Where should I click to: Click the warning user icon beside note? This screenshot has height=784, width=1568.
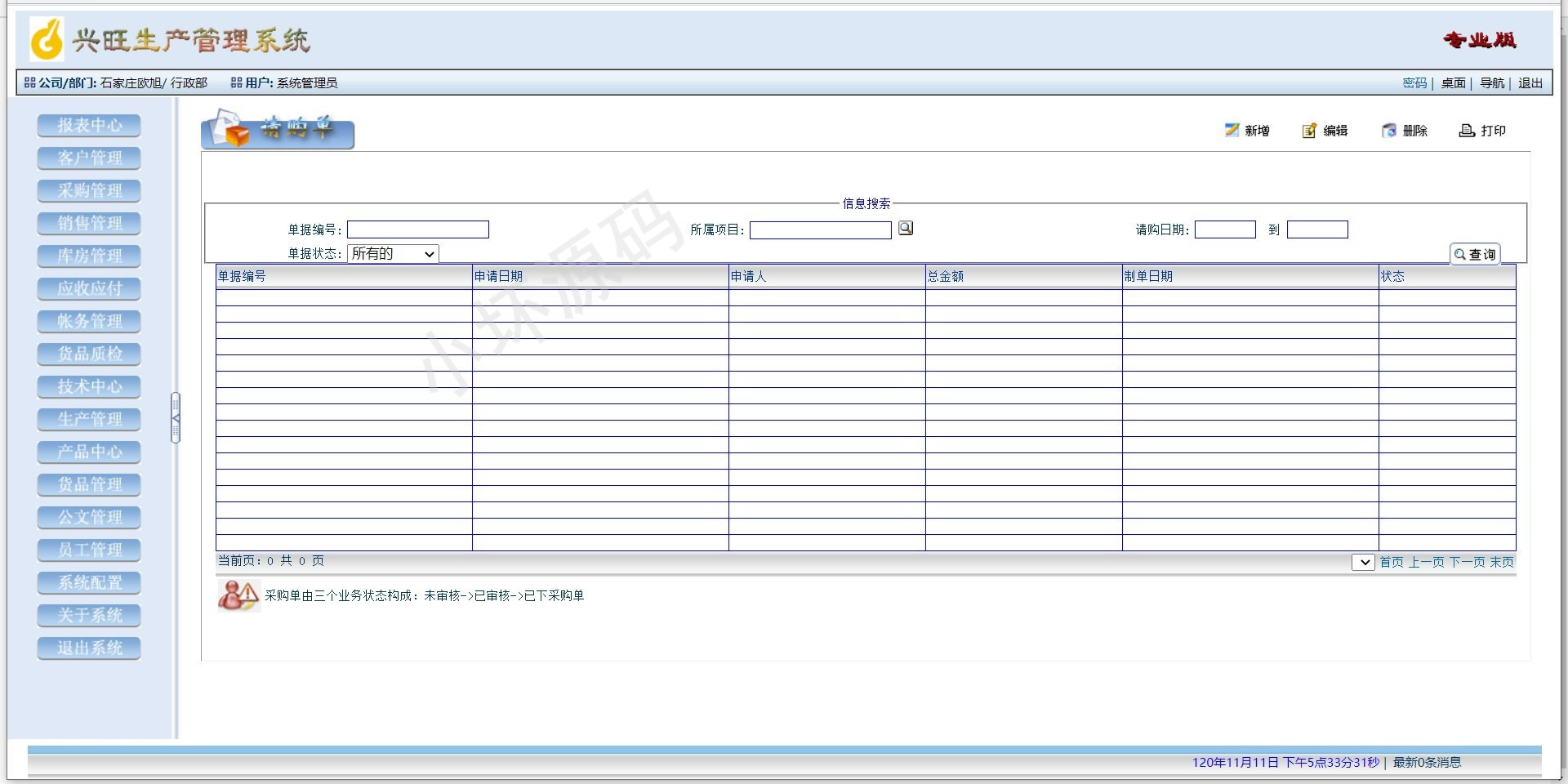238,595
